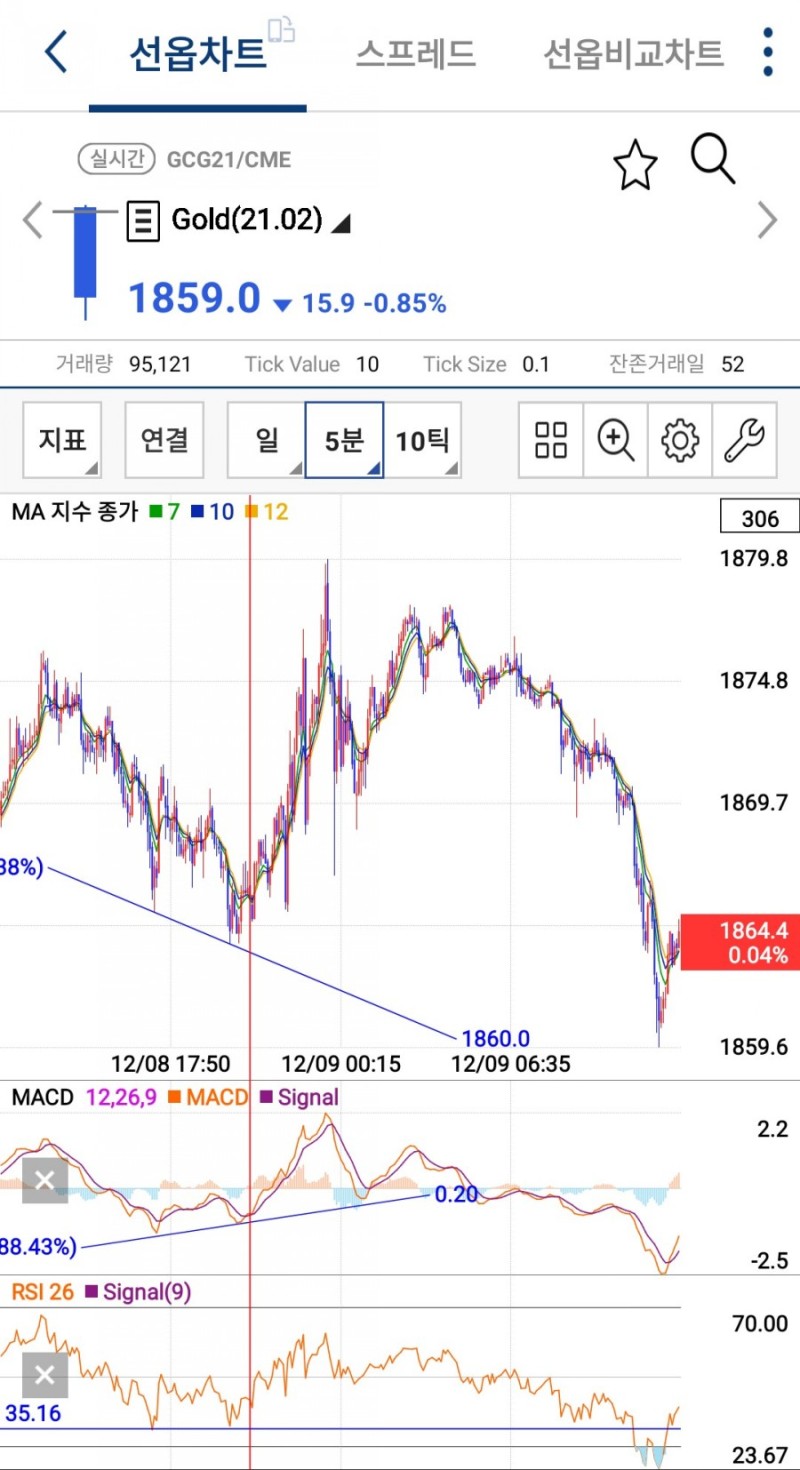The image size is (800, 1470).
Task: Tap the 88.43% MACD trendline label
Action: [x=38, y=1247]
